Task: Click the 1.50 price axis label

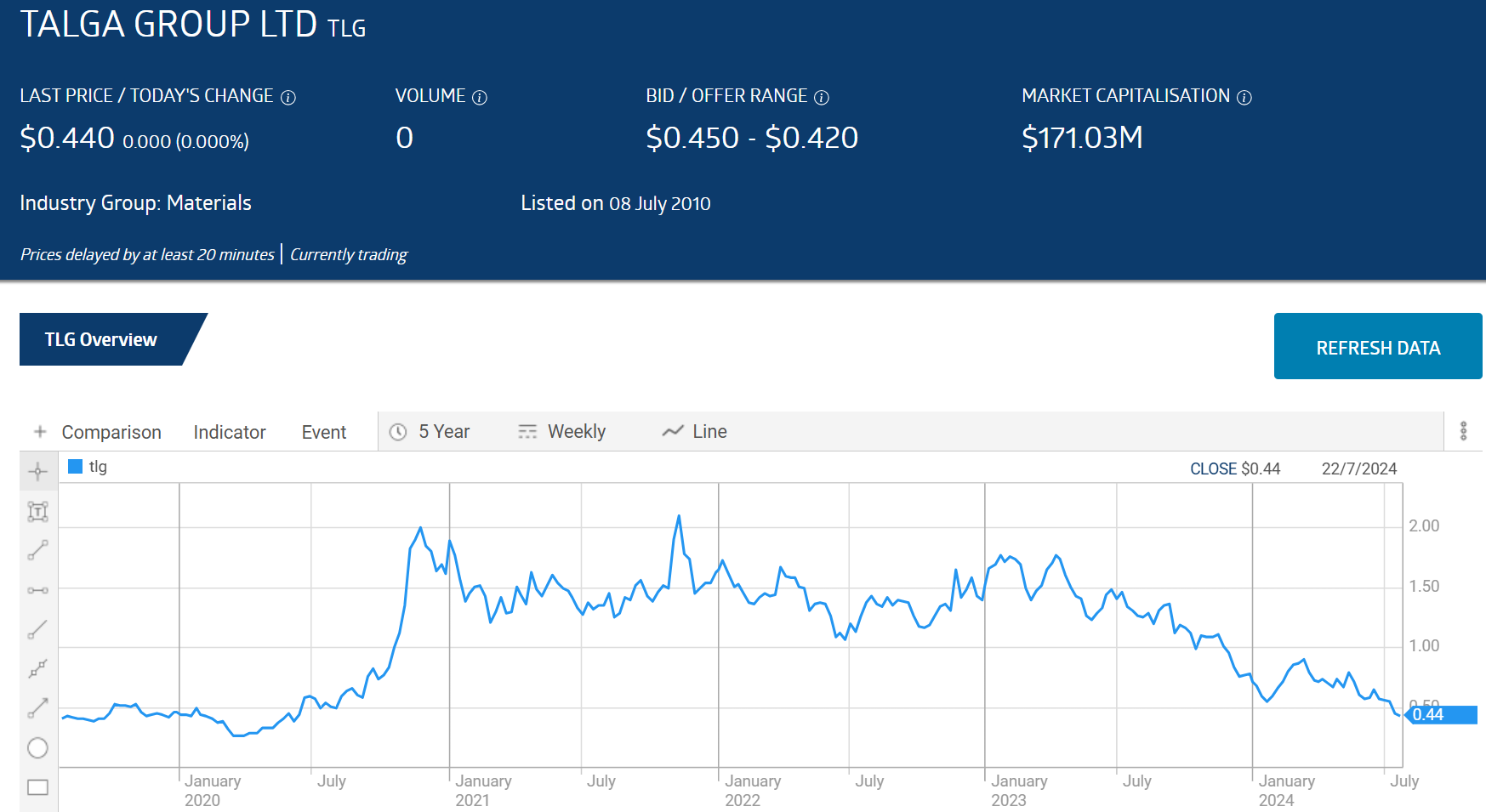Action: 1424,587
